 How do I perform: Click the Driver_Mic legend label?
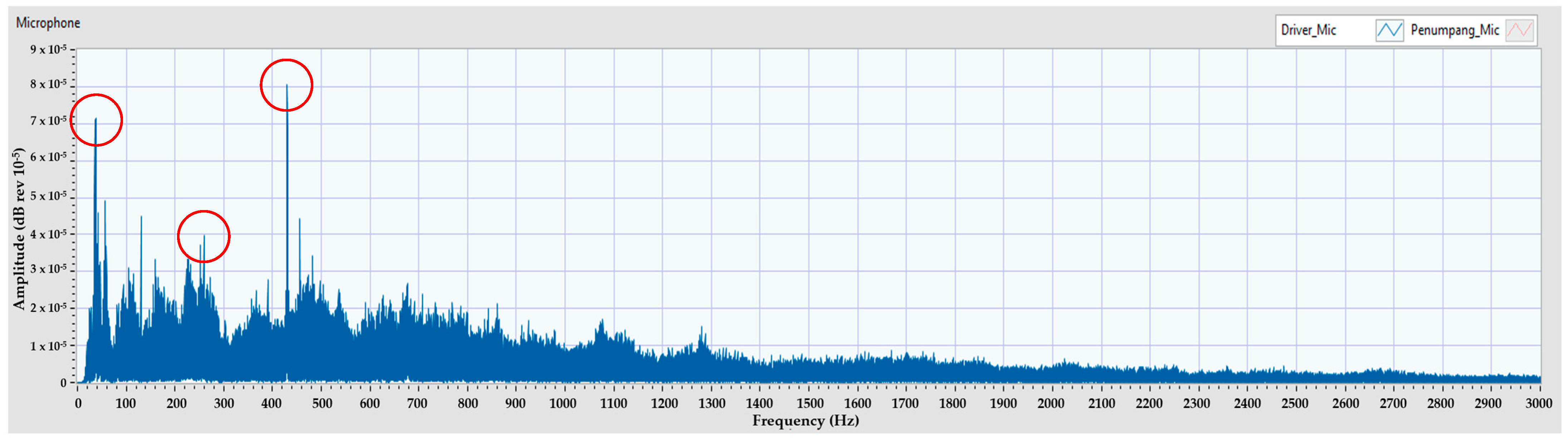[x=1308, y=30]
